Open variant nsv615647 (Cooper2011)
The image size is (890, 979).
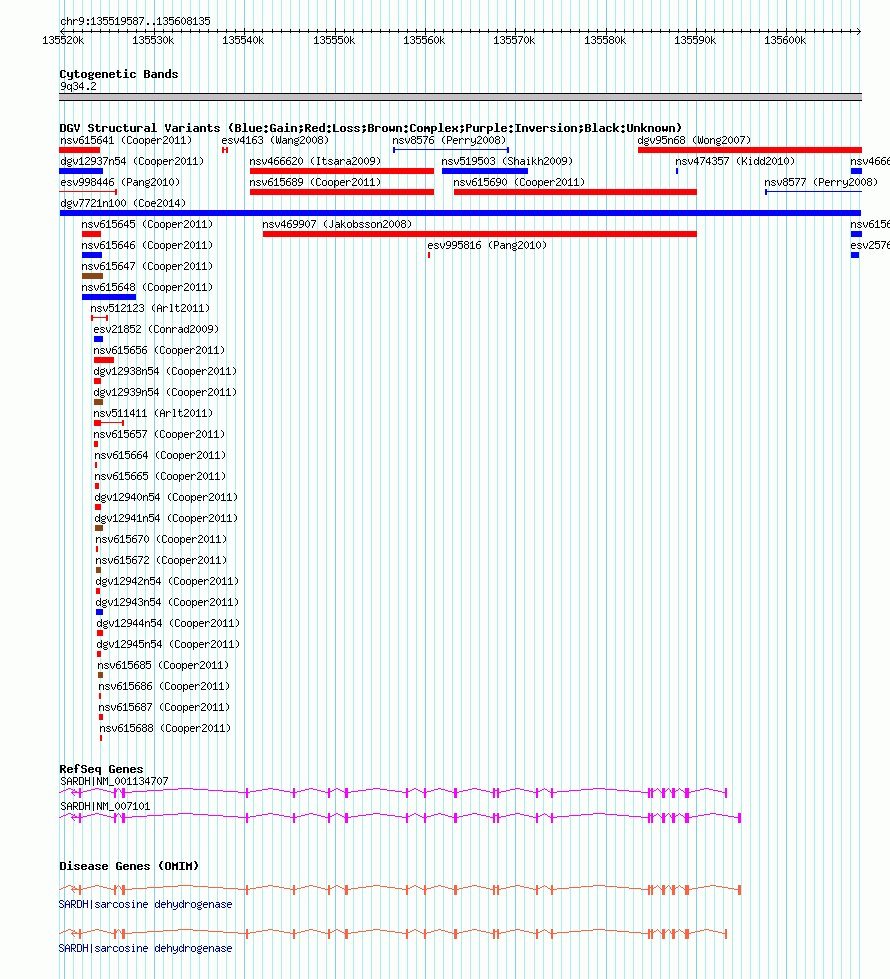tap(147, 266)
